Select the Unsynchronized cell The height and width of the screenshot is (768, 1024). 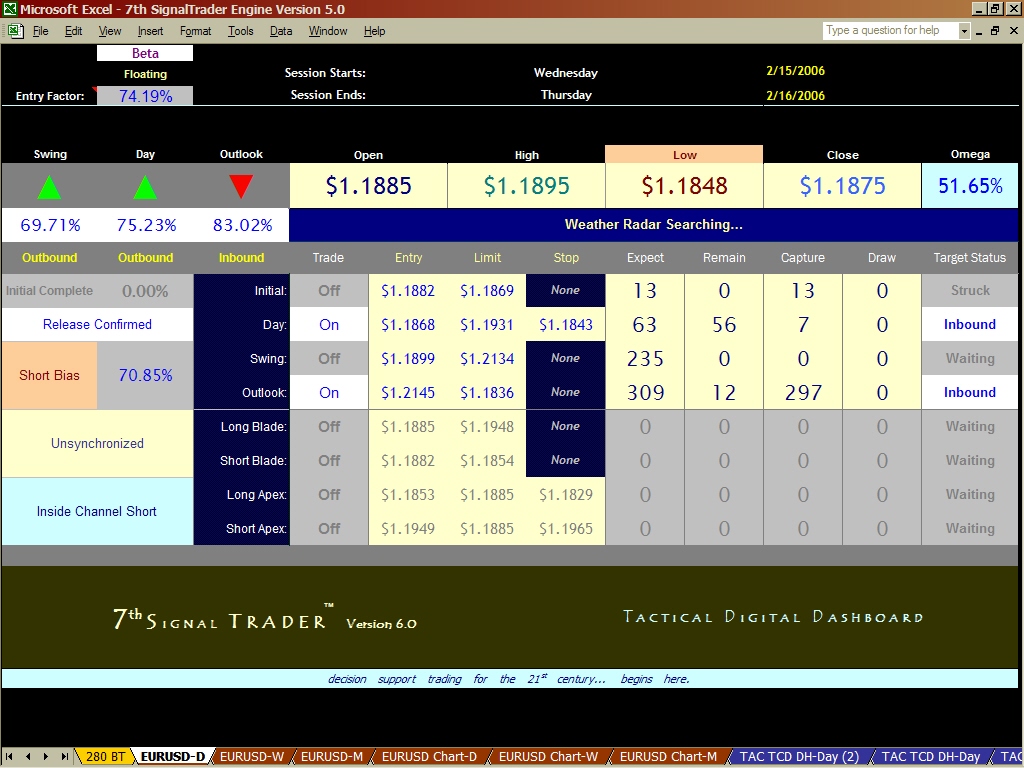pos(97,443)
